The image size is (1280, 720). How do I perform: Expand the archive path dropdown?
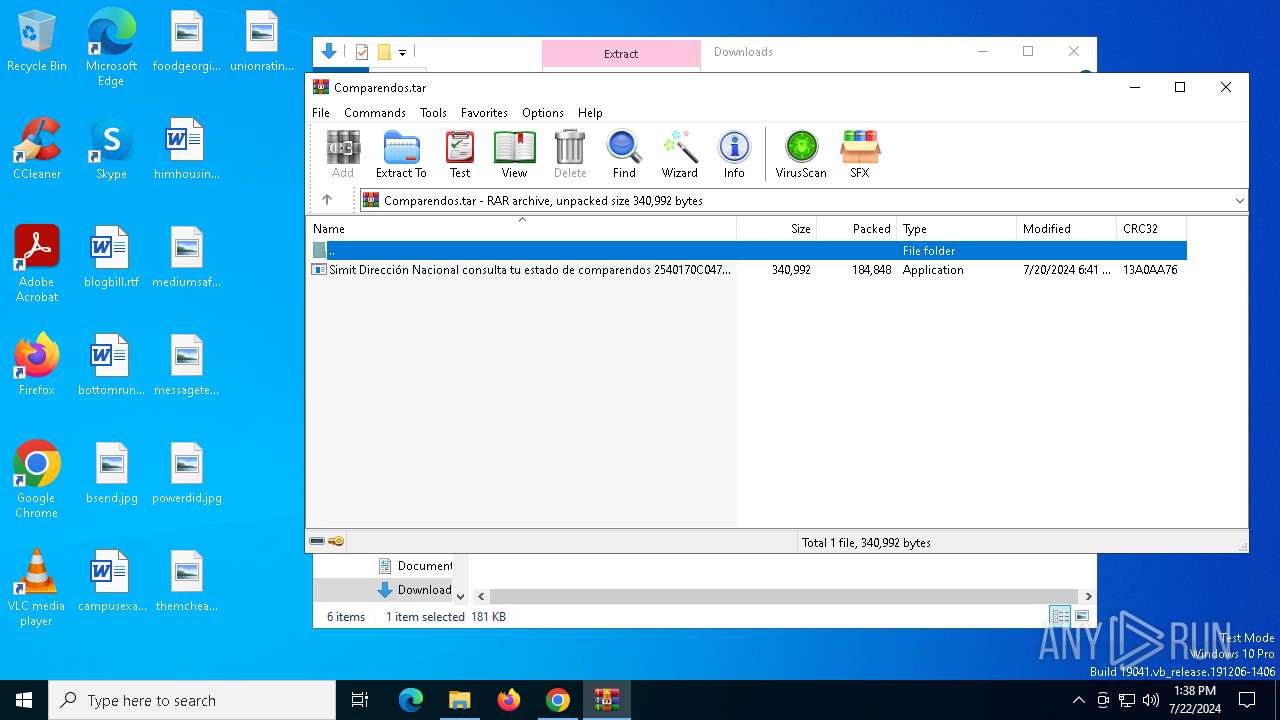pyautogui.click(x=1239, y=201)
